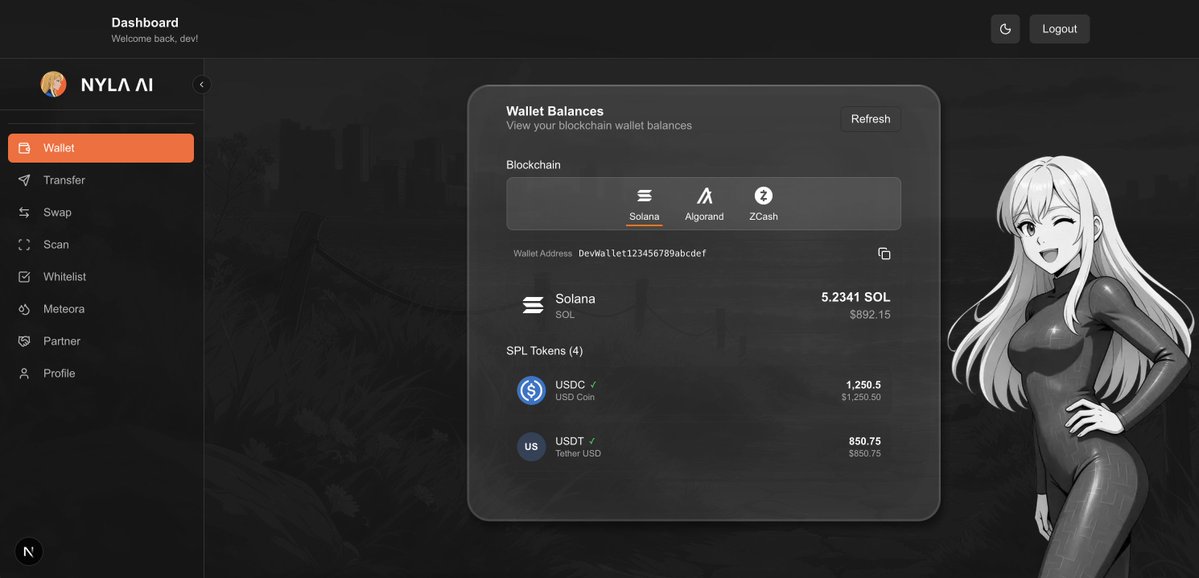The image size is (1199, 578).
Task: Open the Partner section
Action: 22,340
